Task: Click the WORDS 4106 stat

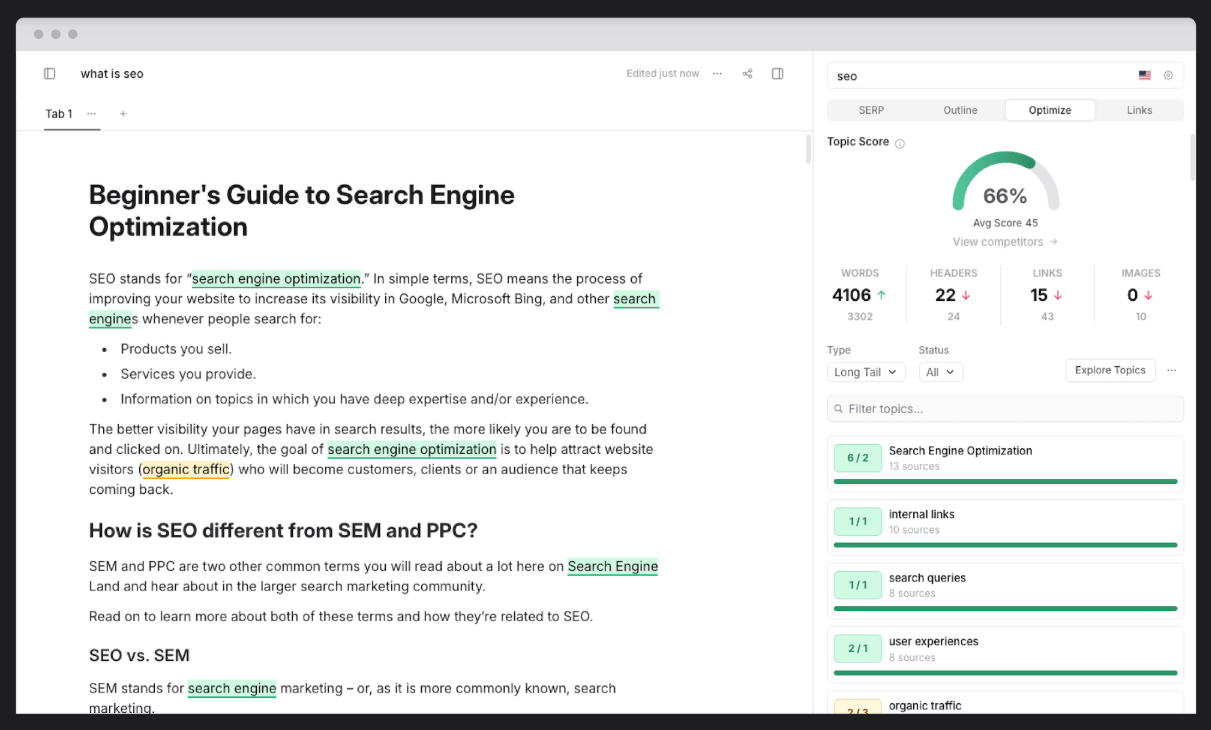Action: [x=859, y=295]
